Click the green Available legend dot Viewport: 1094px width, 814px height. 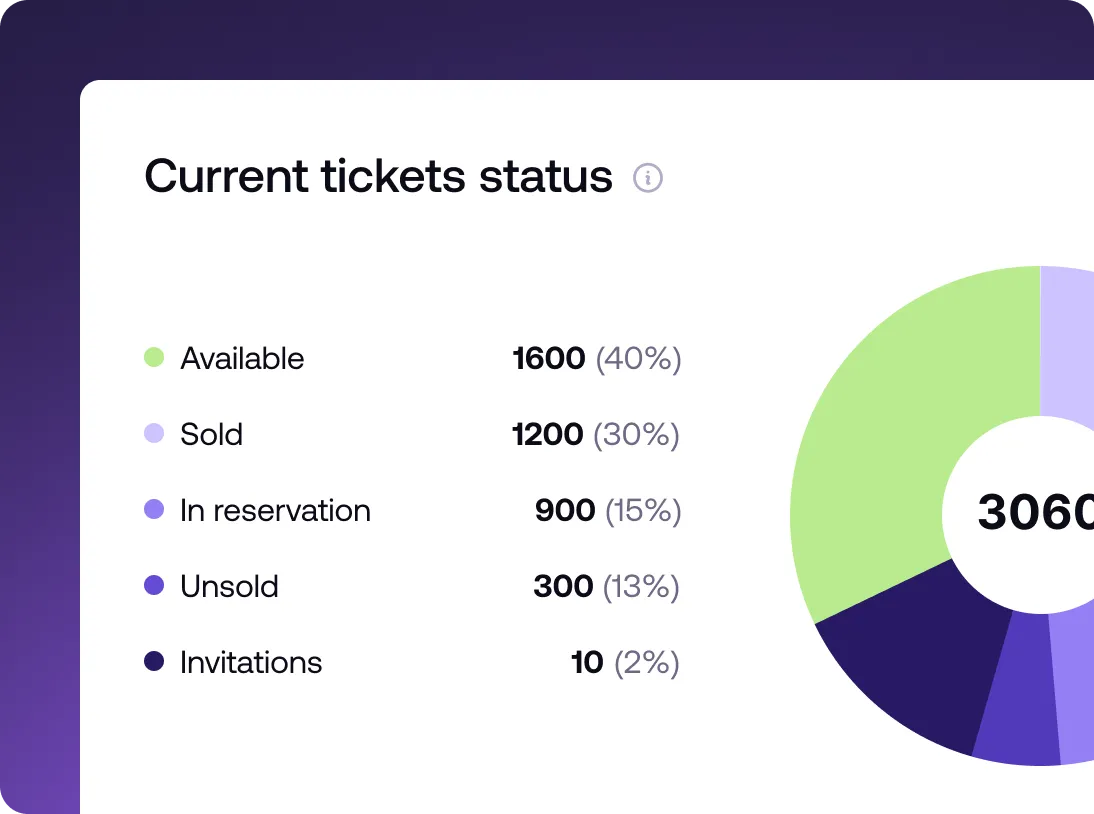(154, 358)
